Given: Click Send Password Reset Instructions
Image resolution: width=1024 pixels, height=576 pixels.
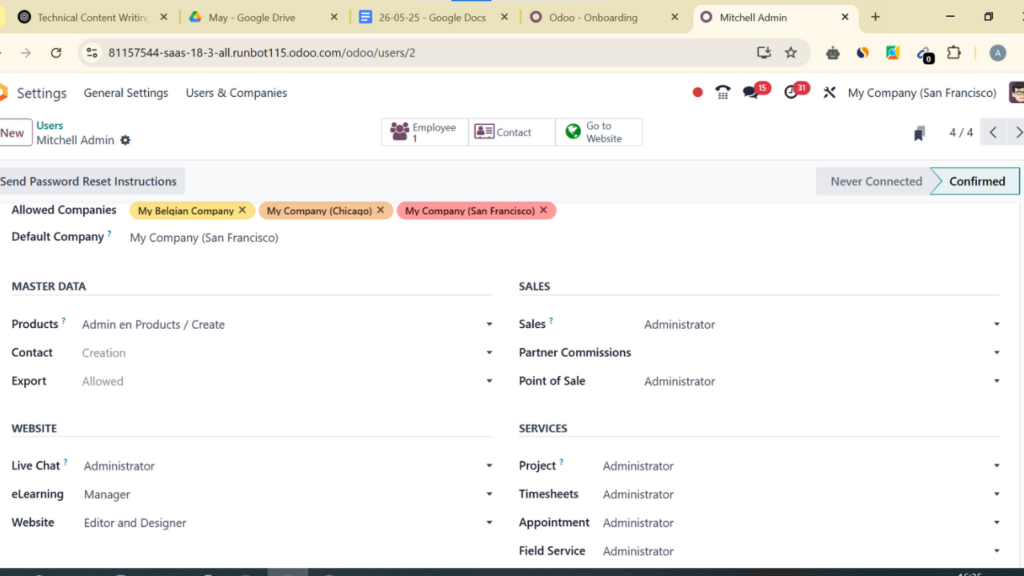Looking at the screenshot, I should 89,182.
